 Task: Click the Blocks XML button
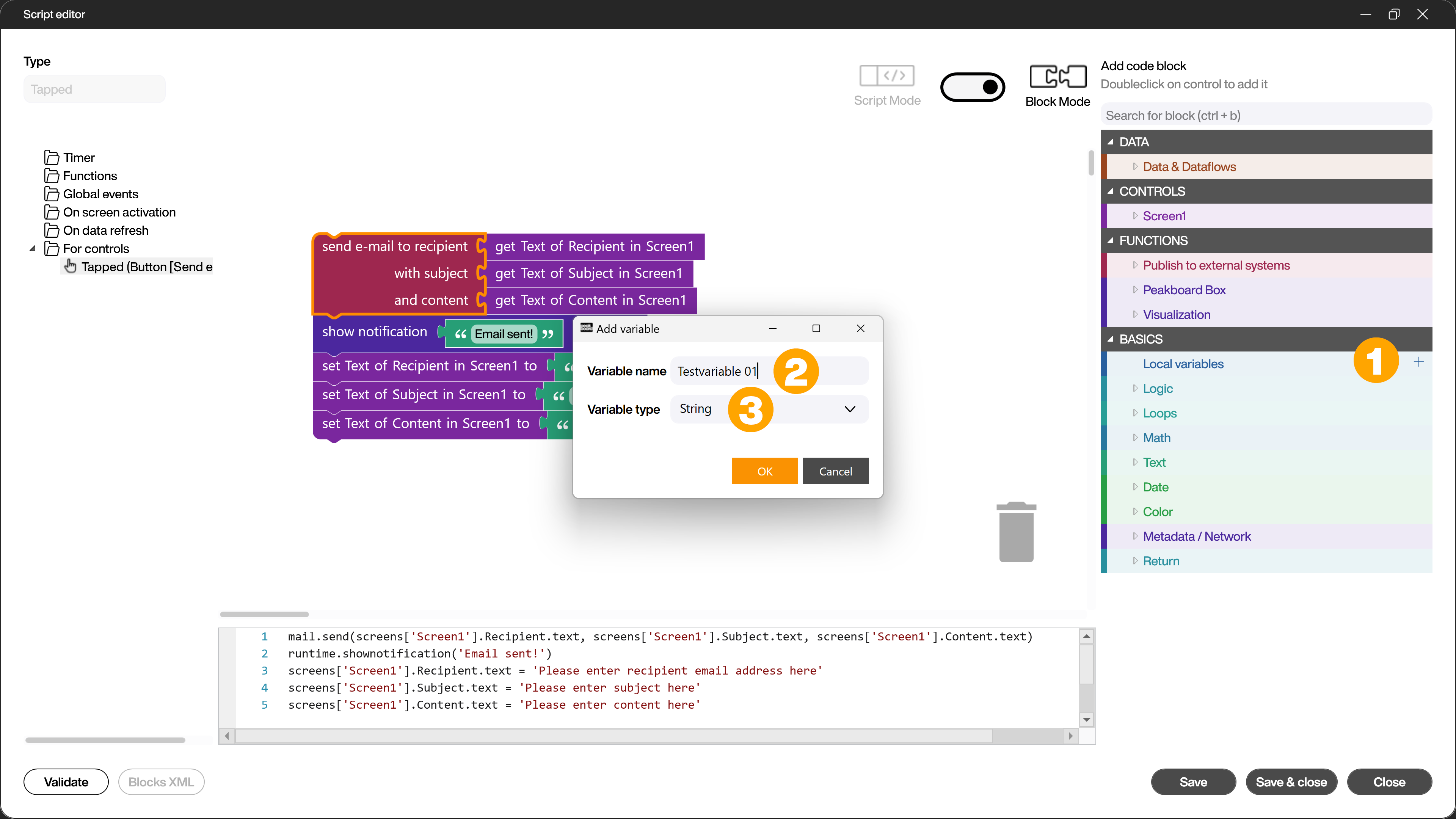161,782
